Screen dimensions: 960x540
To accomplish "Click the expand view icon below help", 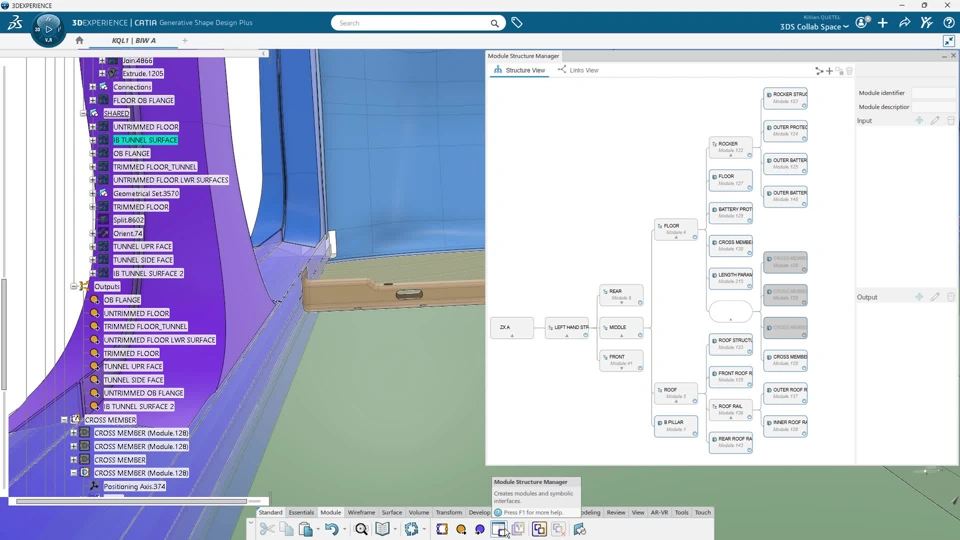I will 948,41.
